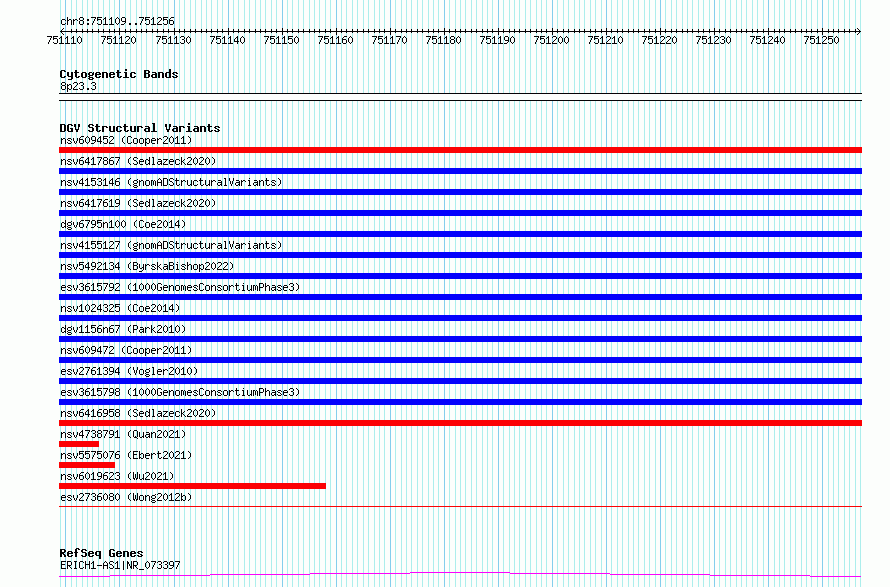Open variant nsv6019623 (Wu2021) label
The image size is (890, 587).
coord(117,476)
